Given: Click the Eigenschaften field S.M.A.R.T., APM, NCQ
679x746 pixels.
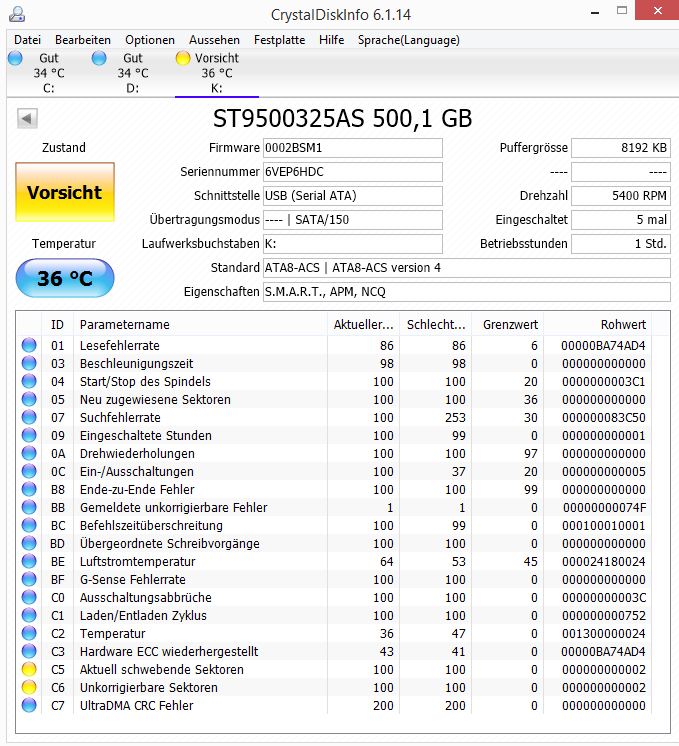Looking at the screenshot, I should (467, 292).
